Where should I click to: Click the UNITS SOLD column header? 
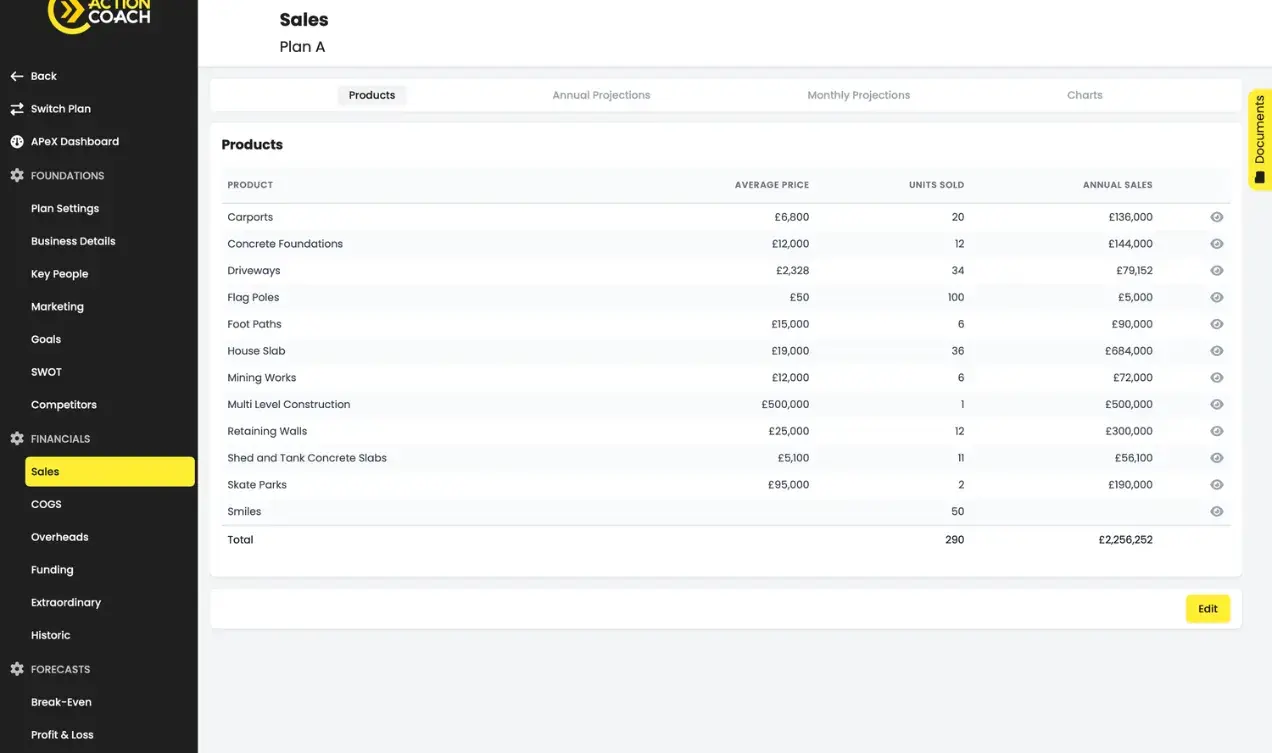tap(936, 185)
